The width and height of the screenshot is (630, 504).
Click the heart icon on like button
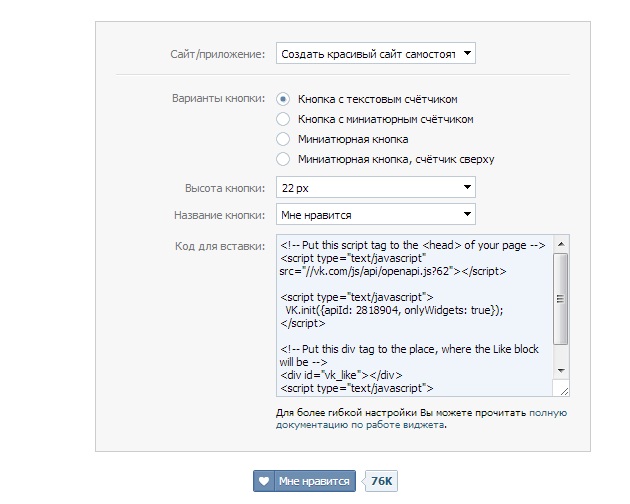264,481
